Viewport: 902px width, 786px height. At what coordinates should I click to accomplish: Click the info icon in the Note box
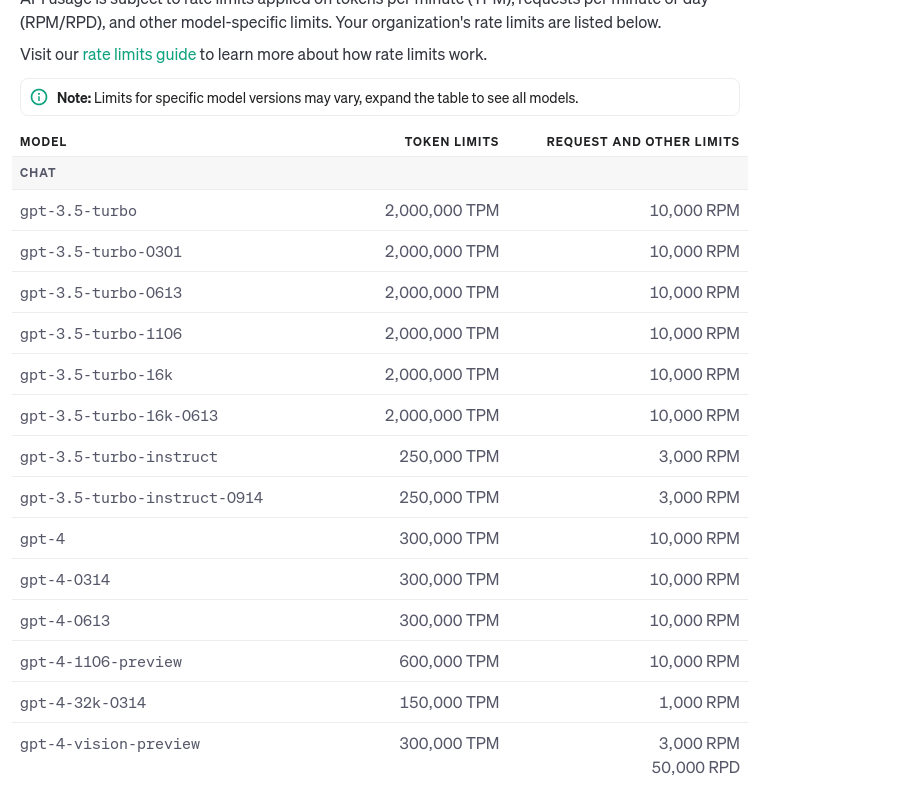(39, 97)
